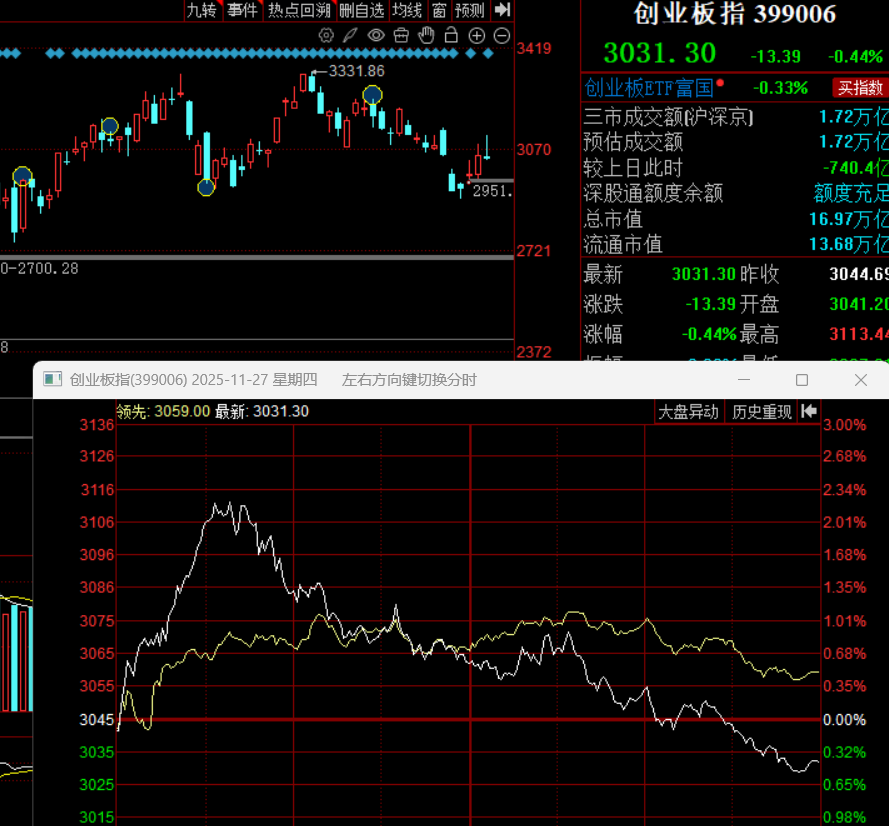The image size is (889, 826).
Task: Open the chart settings gear icon
Action: pos(326,35)
